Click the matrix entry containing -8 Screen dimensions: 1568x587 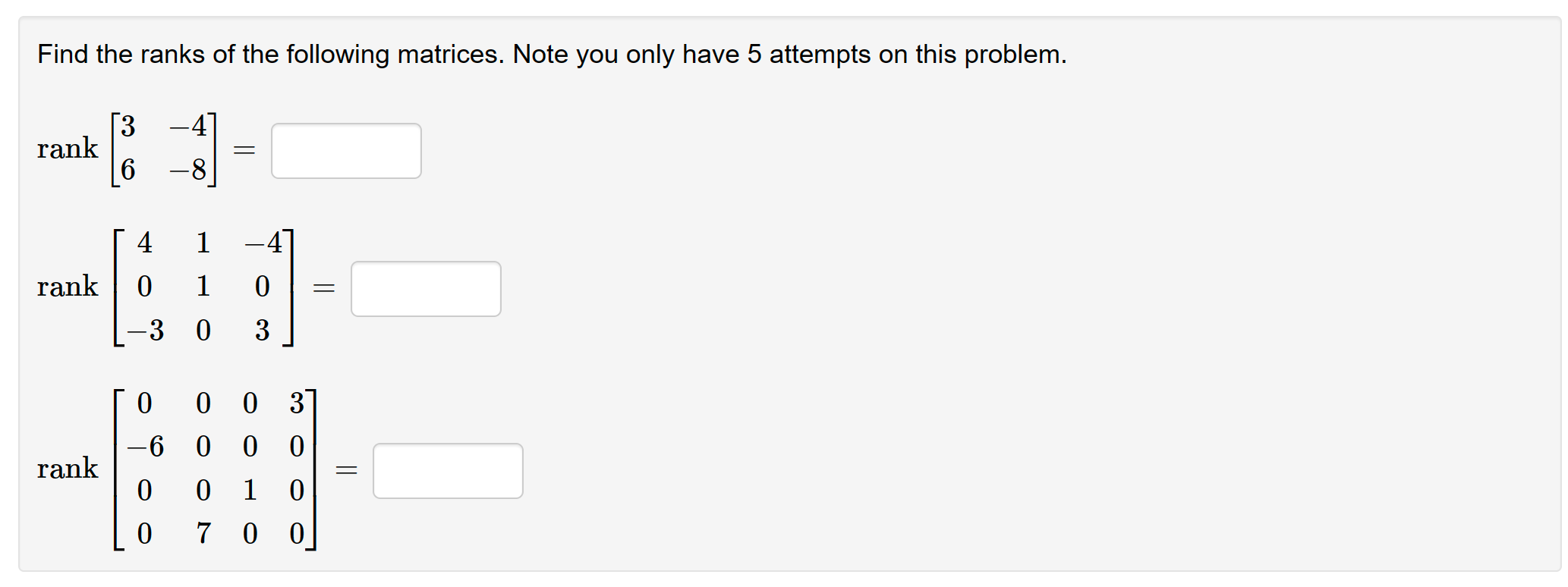188,168
